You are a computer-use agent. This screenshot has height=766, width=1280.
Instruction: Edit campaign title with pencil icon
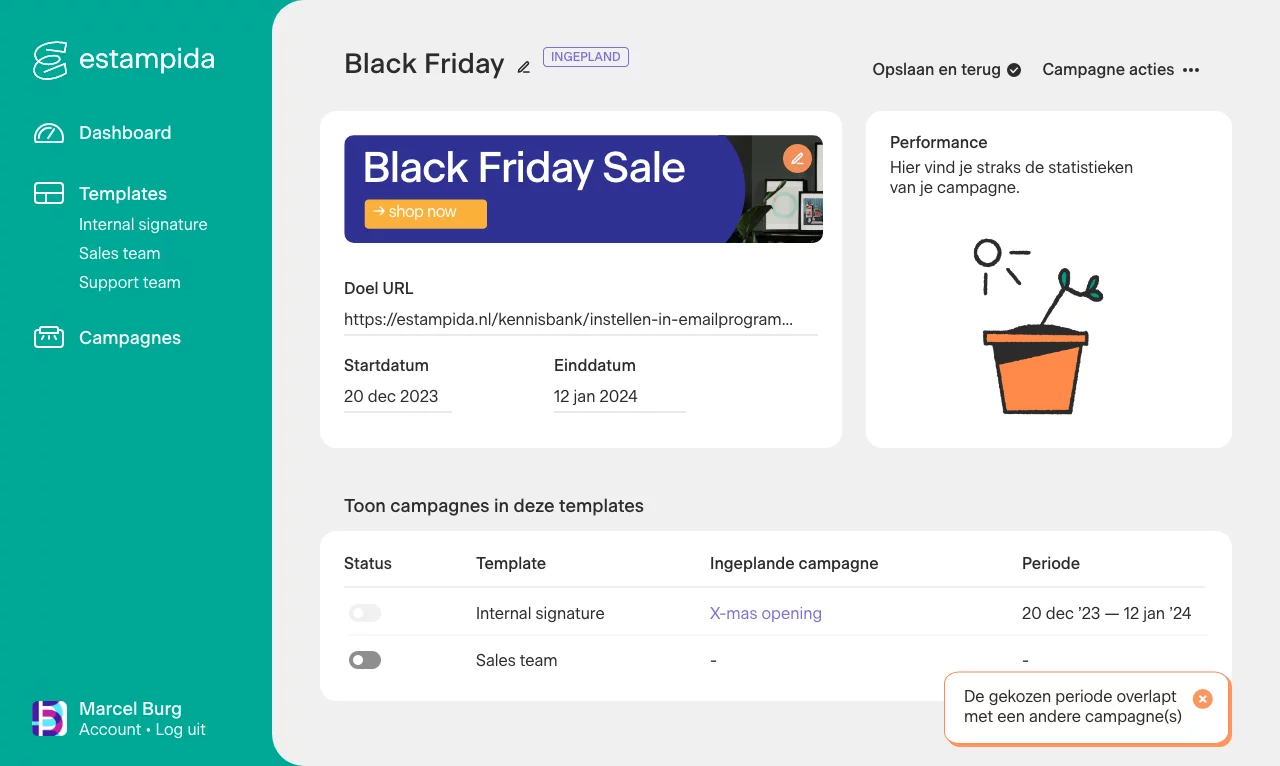[x=523, y=67]
